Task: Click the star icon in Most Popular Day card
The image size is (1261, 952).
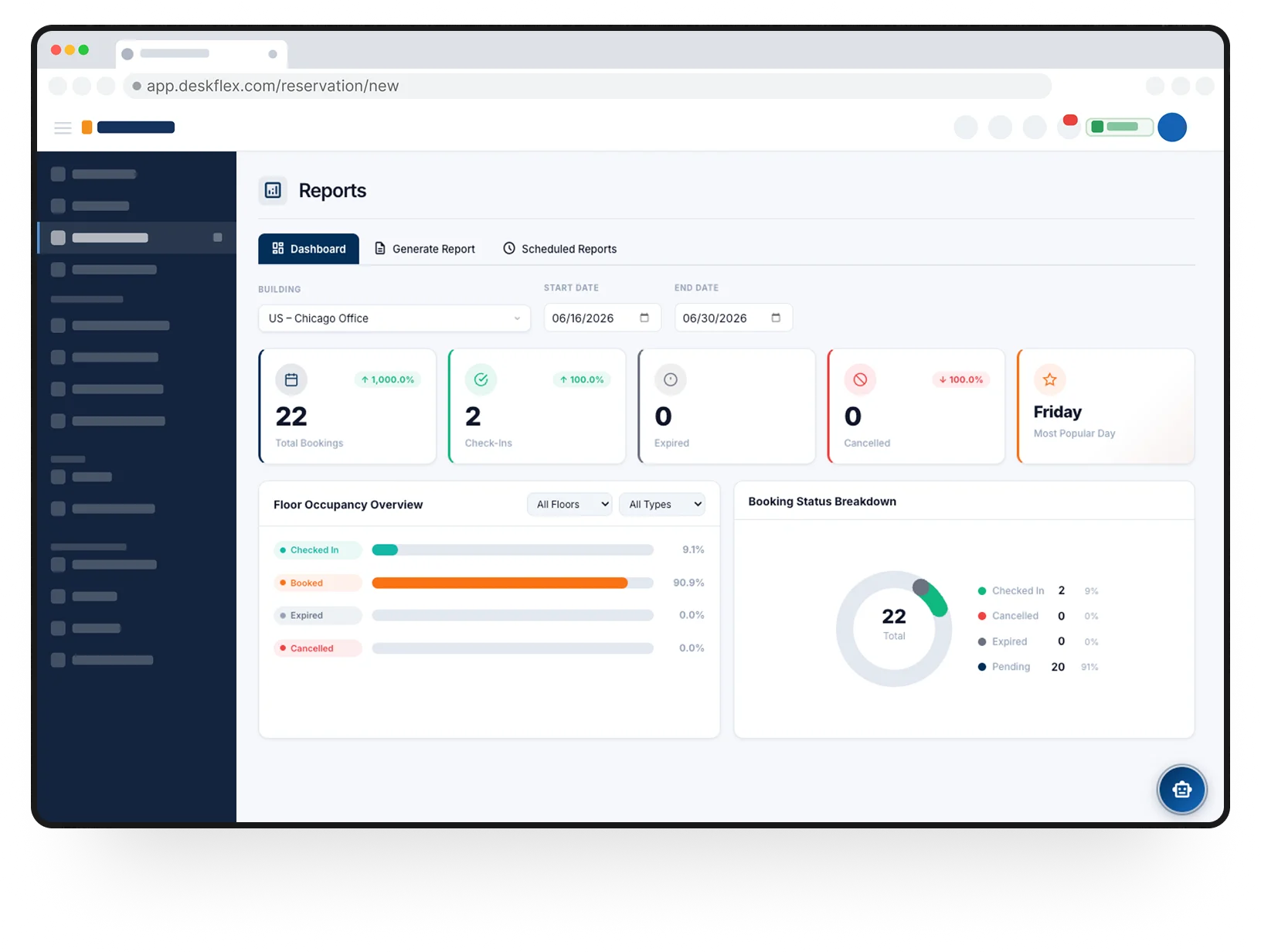Action: pos(1049,379)
